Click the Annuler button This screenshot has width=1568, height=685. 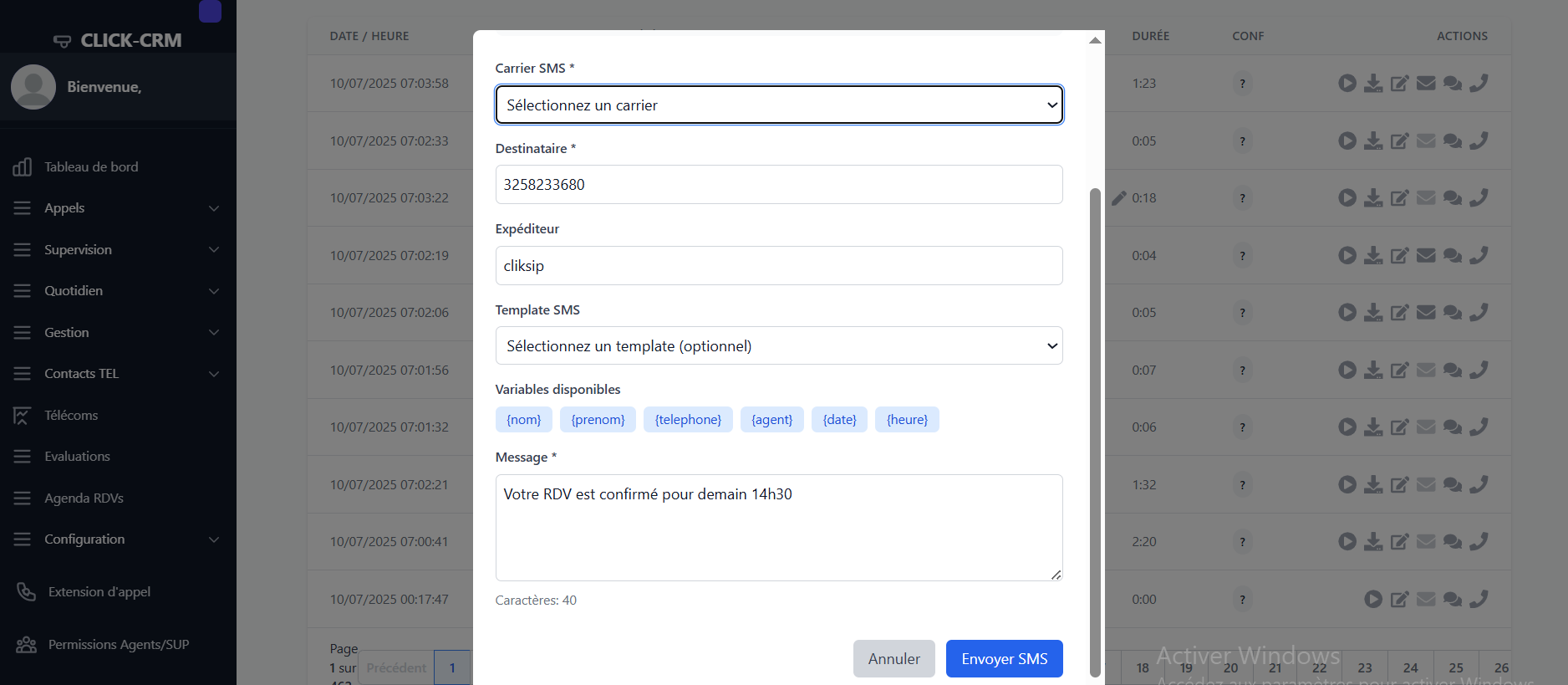893,659
